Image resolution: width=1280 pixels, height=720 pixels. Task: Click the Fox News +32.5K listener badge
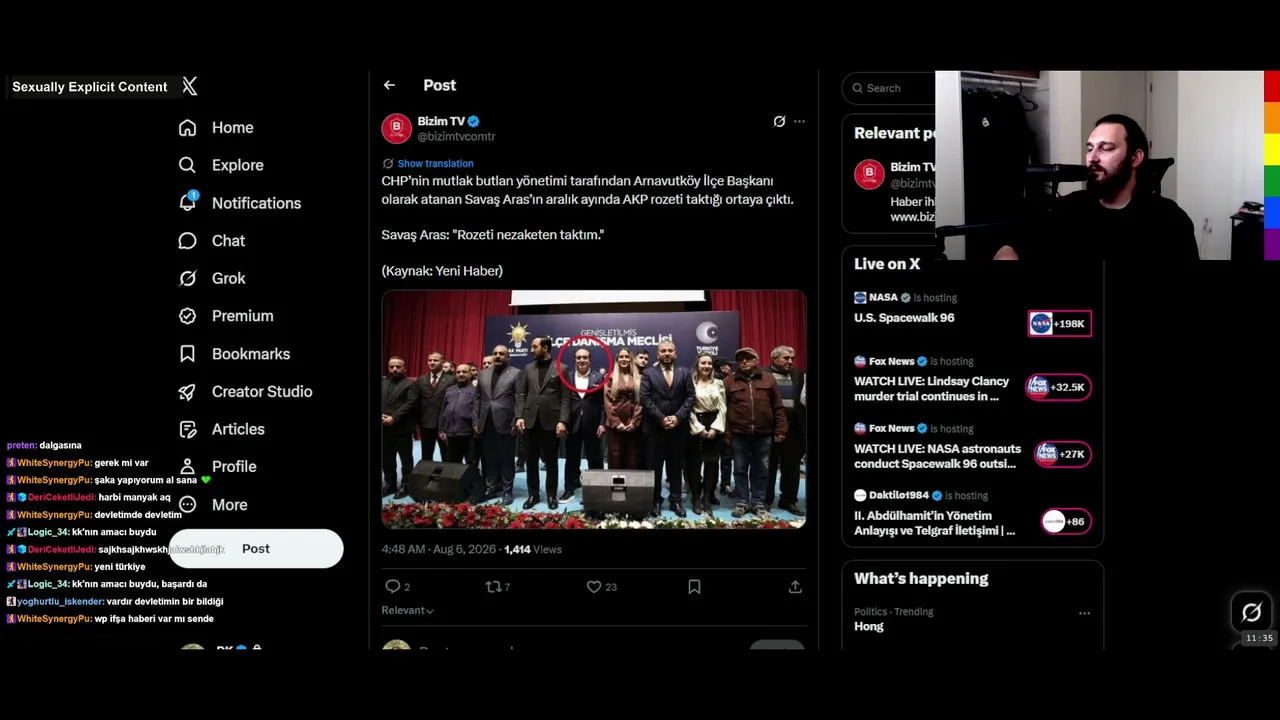tap(1060, 387)
